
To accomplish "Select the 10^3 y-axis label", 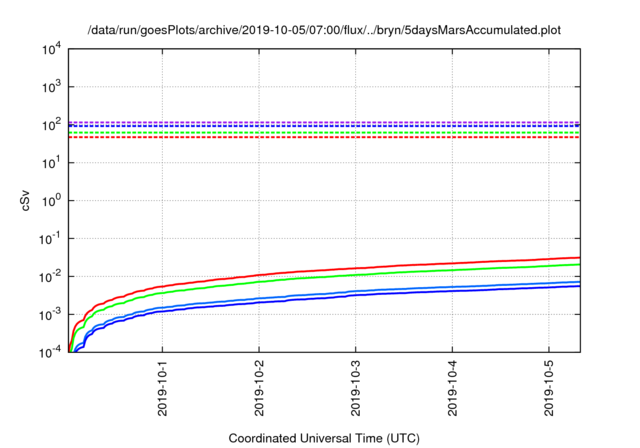I will pyautogui.click(x=52, y=87).
